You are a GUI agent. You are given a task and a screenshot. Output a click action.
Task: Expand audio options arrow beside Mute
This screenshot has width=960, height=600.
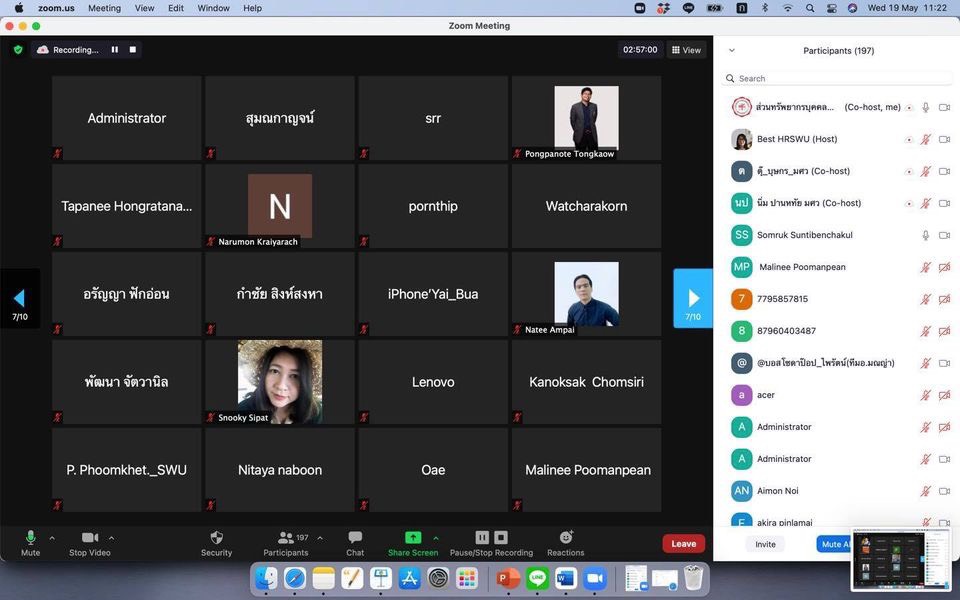pos(52,538)
